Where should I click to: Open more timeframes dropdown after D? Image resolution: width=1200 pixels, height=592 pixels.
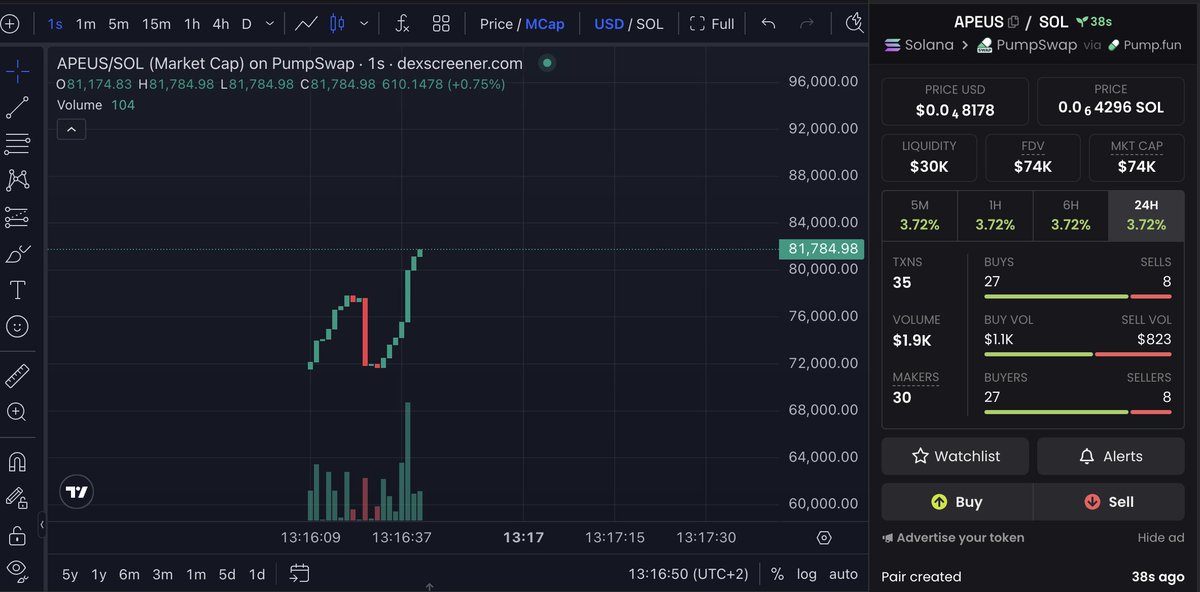pos(269,23)
